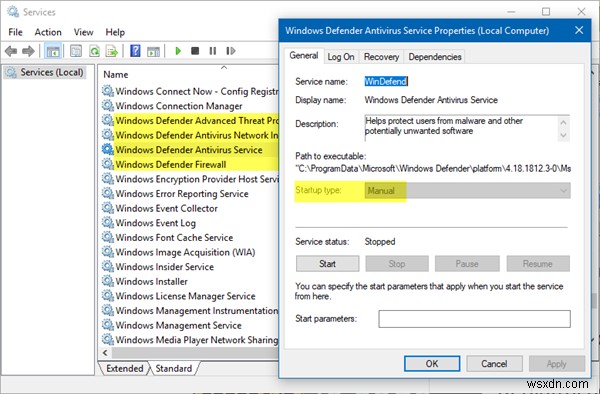600x394 pixels.
Task: Switch to the Recovery tab
Action: [381, 57]
